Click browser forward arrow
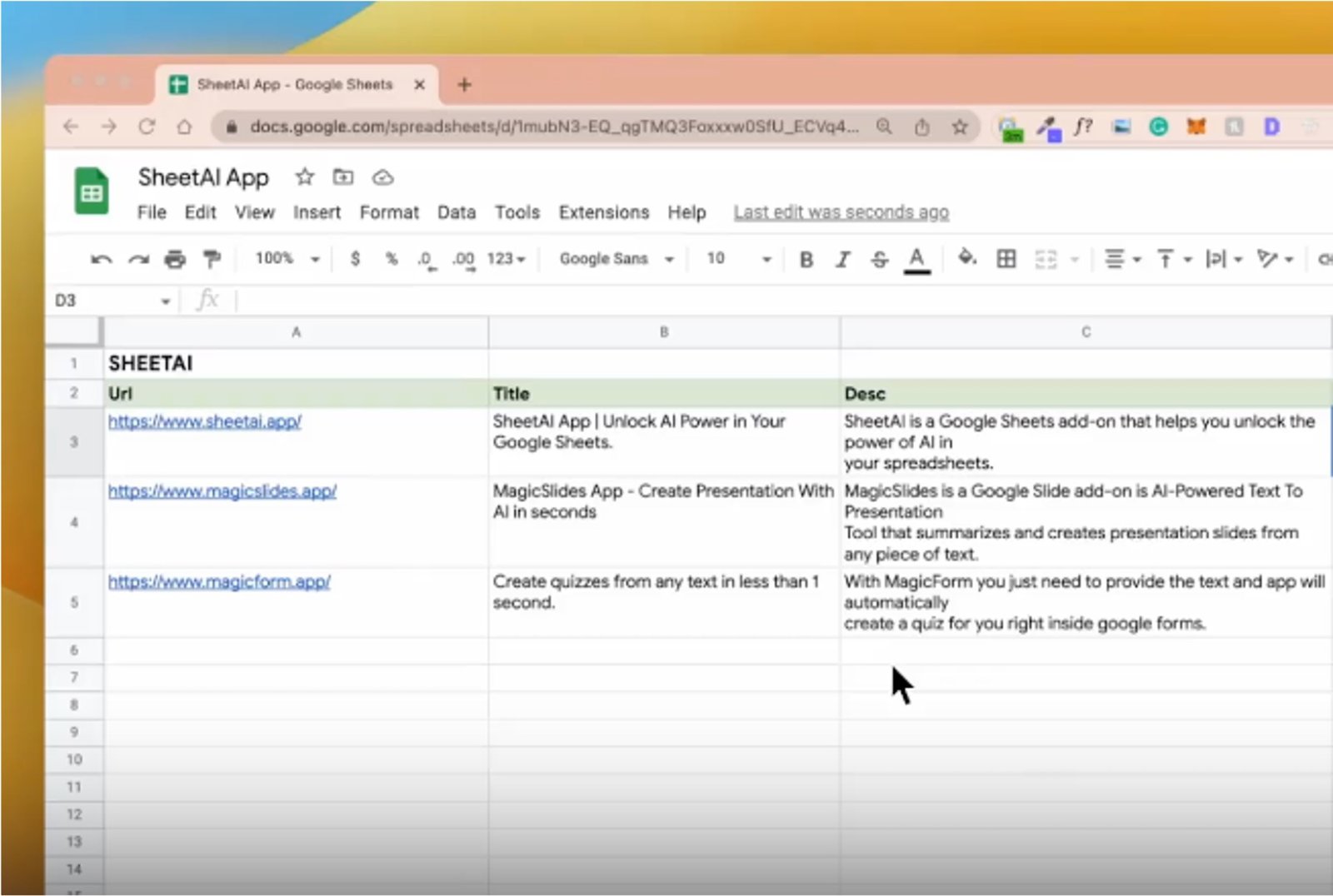 (109, 127)
